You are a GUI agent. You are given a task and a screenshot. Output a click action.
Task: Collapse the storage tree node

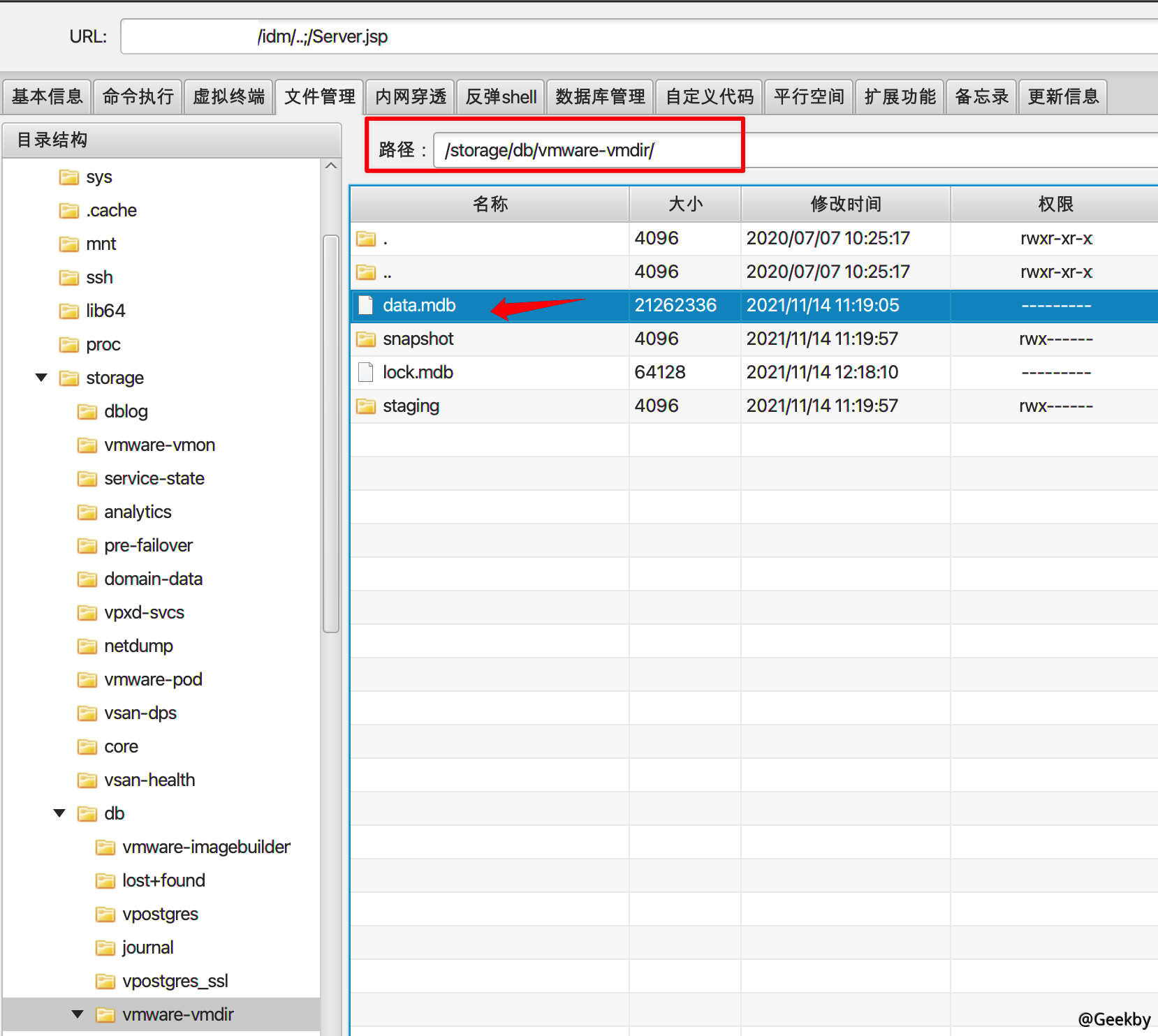41,378
